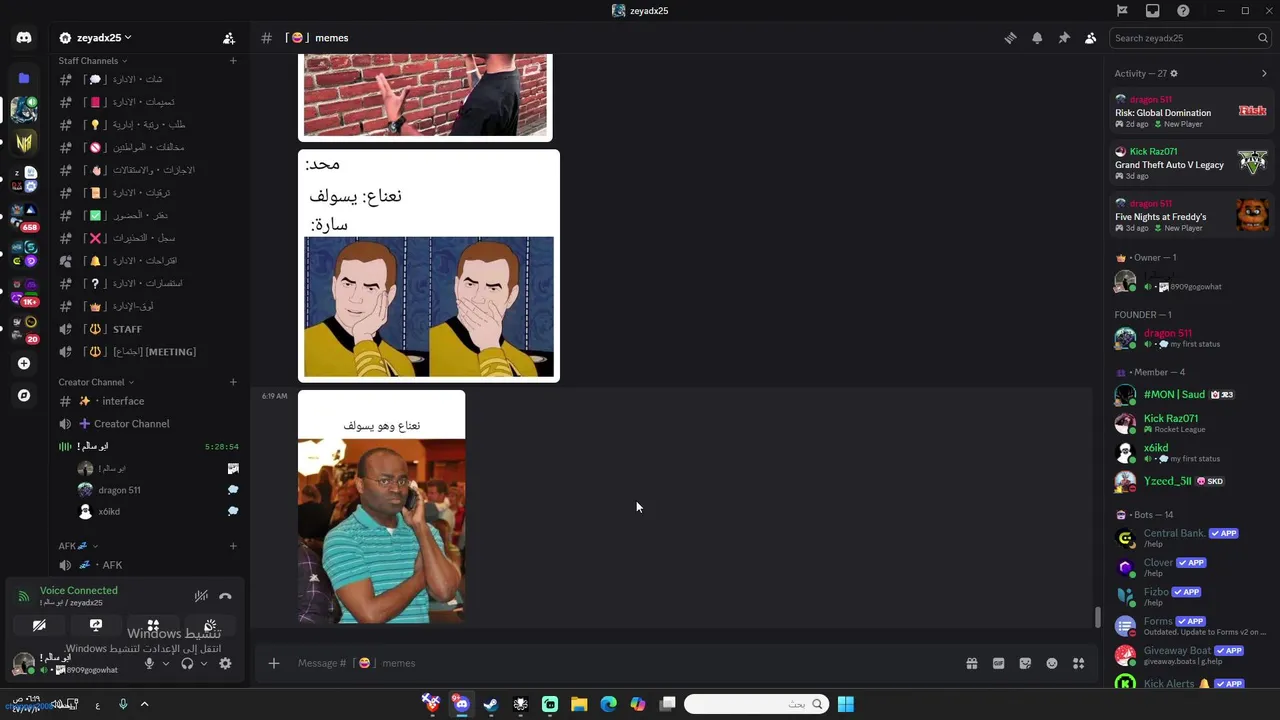Open the man on phone meme image
The image size is (1280, 720).
coord(381,507)
